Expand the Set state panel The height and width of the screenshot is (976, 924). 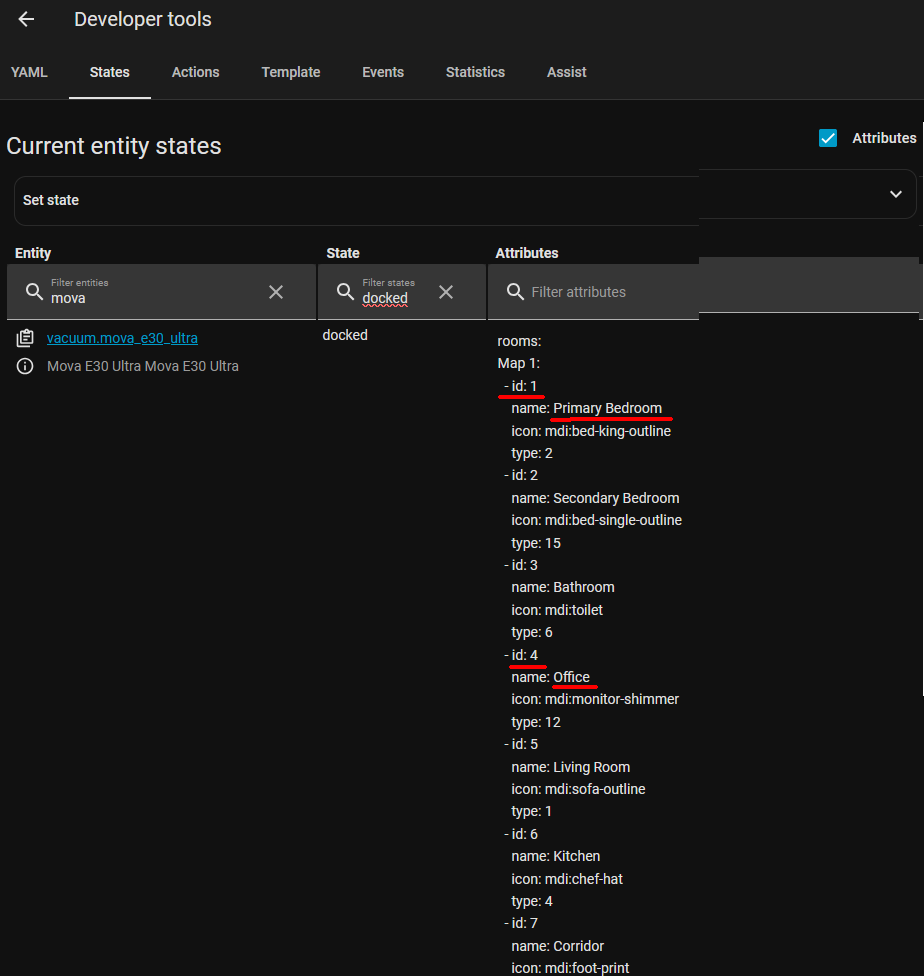point(895,194)
